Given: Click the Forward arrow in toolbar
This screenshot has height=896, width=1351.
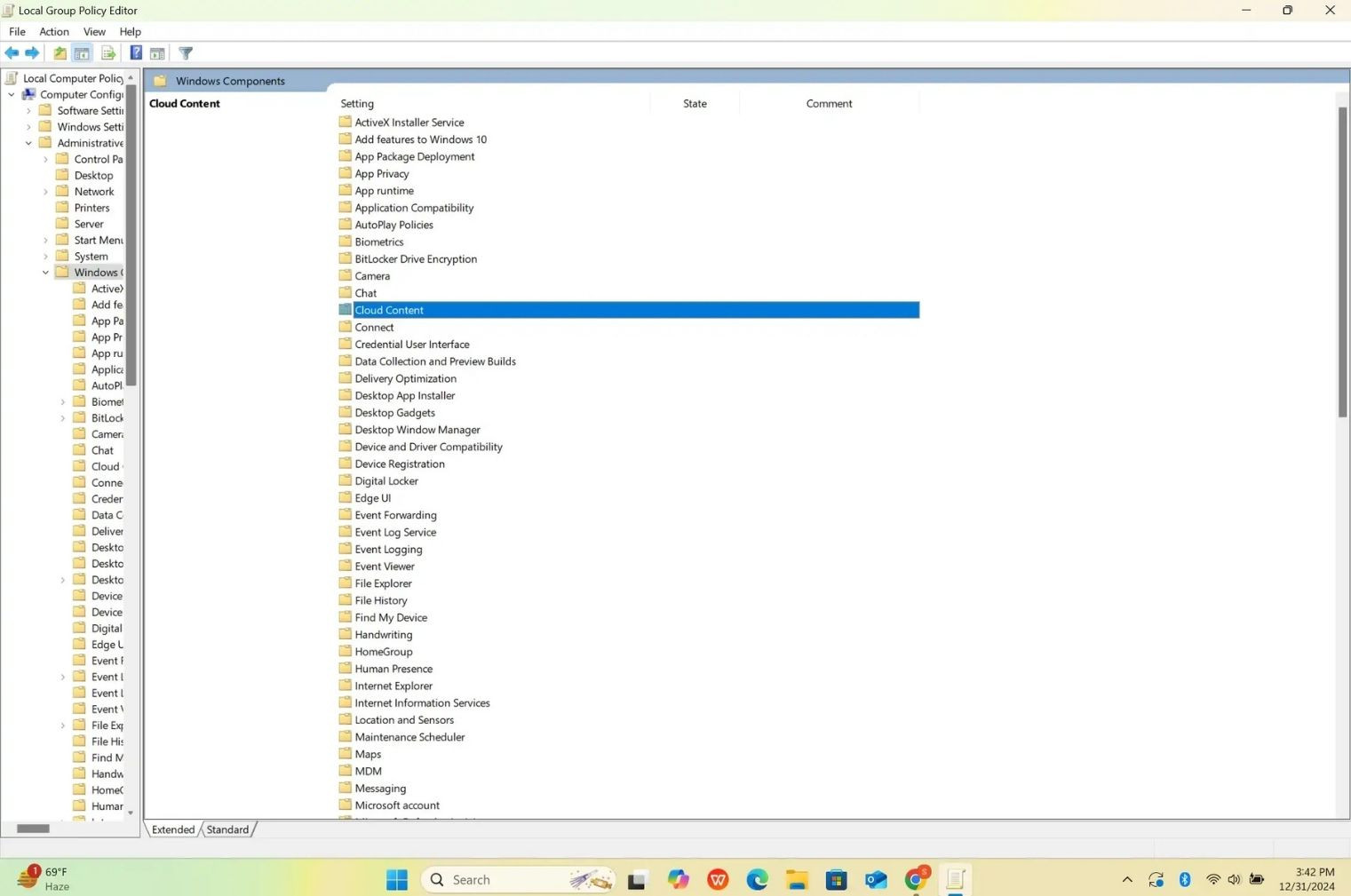Looking at the screenshot, I should (32, 53).
